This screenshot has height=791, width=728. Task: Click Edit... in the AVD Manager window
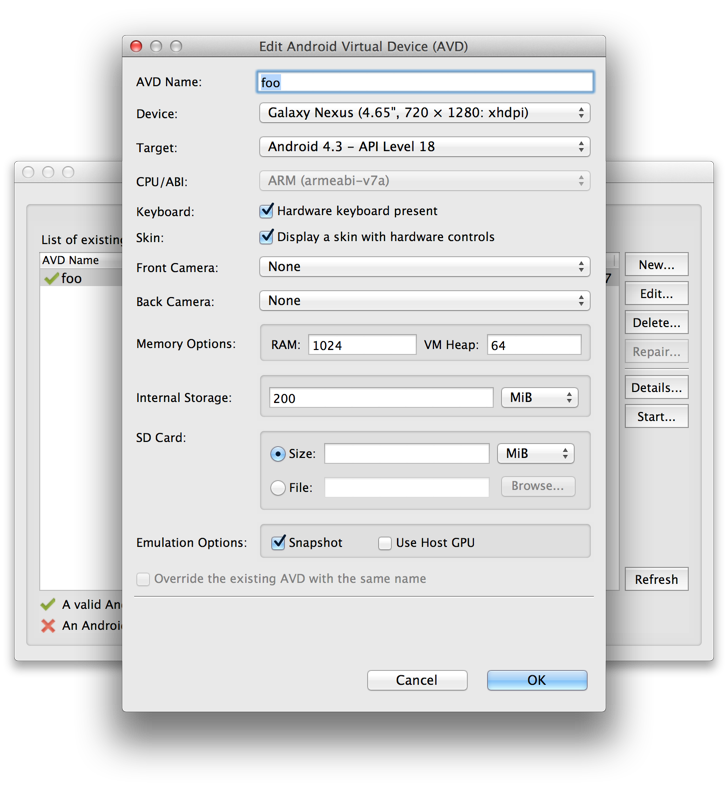tap(656, 294)
